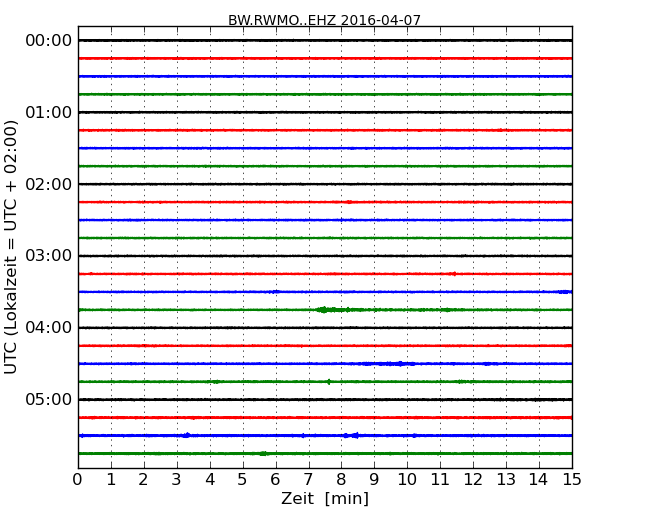Select the Zeit [min] axis label
This screenshot has width=650, height=520.
[x=325, y=499]
